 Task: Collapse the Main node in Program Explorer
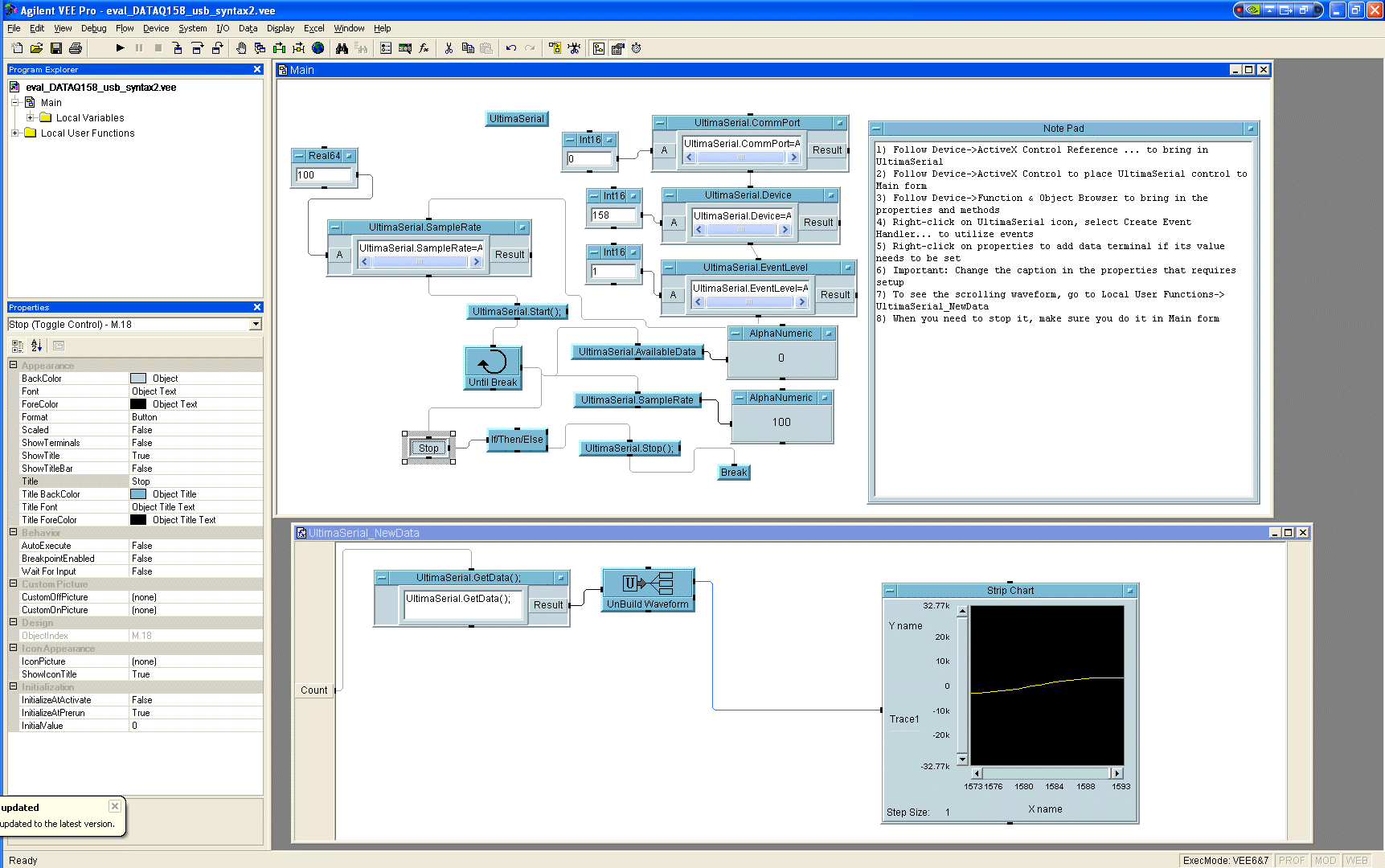[x=14, y=102]
